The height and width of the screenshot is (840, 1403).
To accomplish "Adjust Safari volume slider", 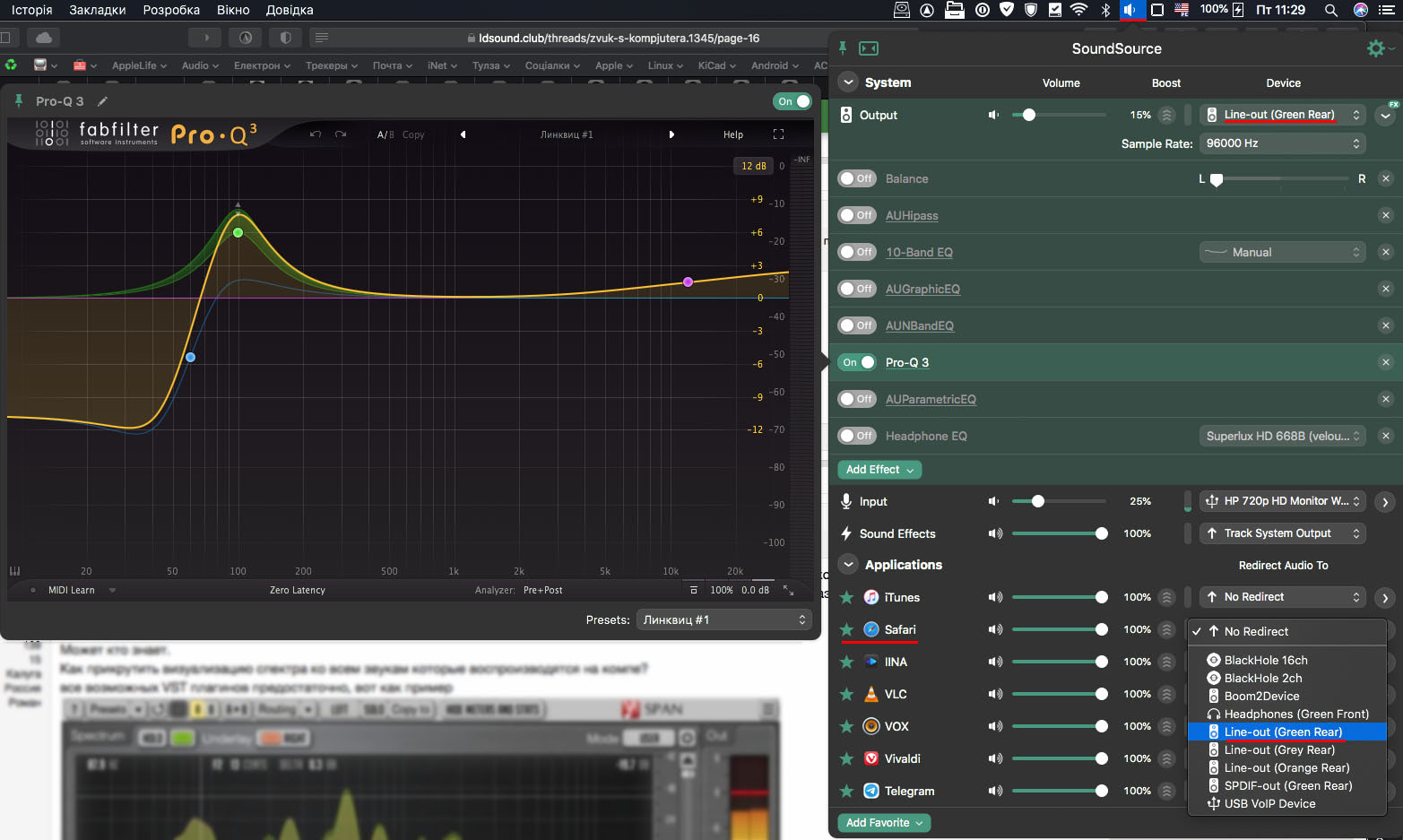I will click(x=1060, y=629).
